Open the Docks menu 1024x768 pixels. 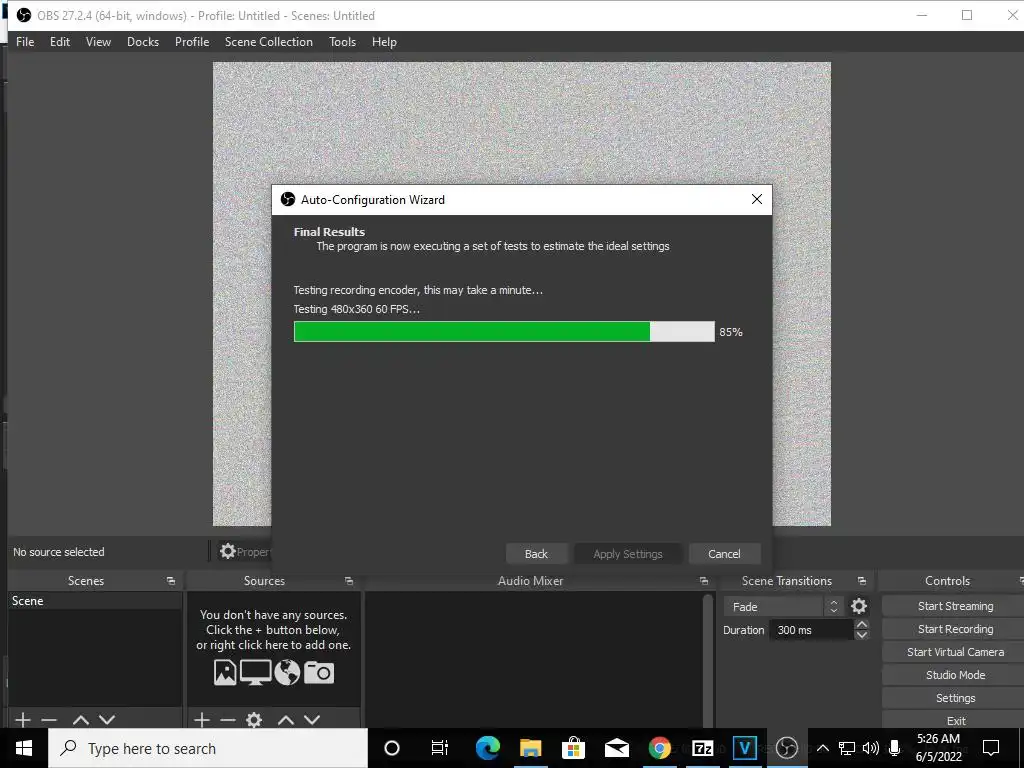142,42
